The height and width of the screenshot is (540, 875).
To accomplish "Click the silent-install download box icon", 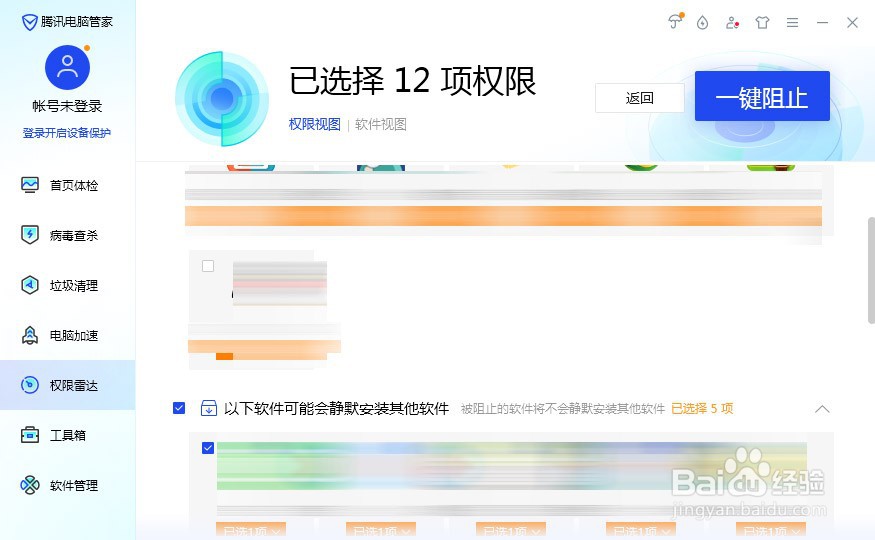I will point(209,408).
